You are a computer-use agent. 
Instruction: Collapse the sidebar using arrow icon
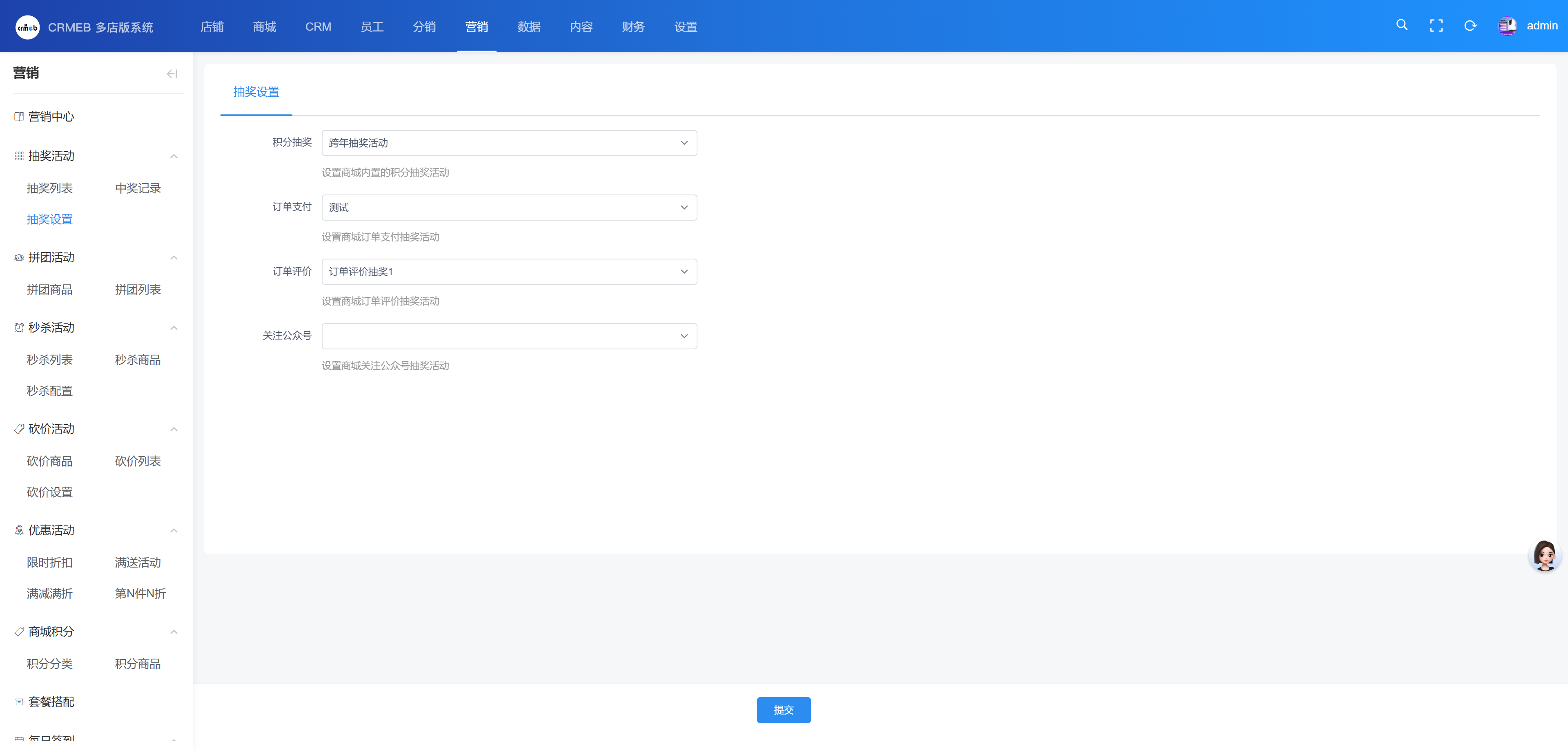pos(171,74)
